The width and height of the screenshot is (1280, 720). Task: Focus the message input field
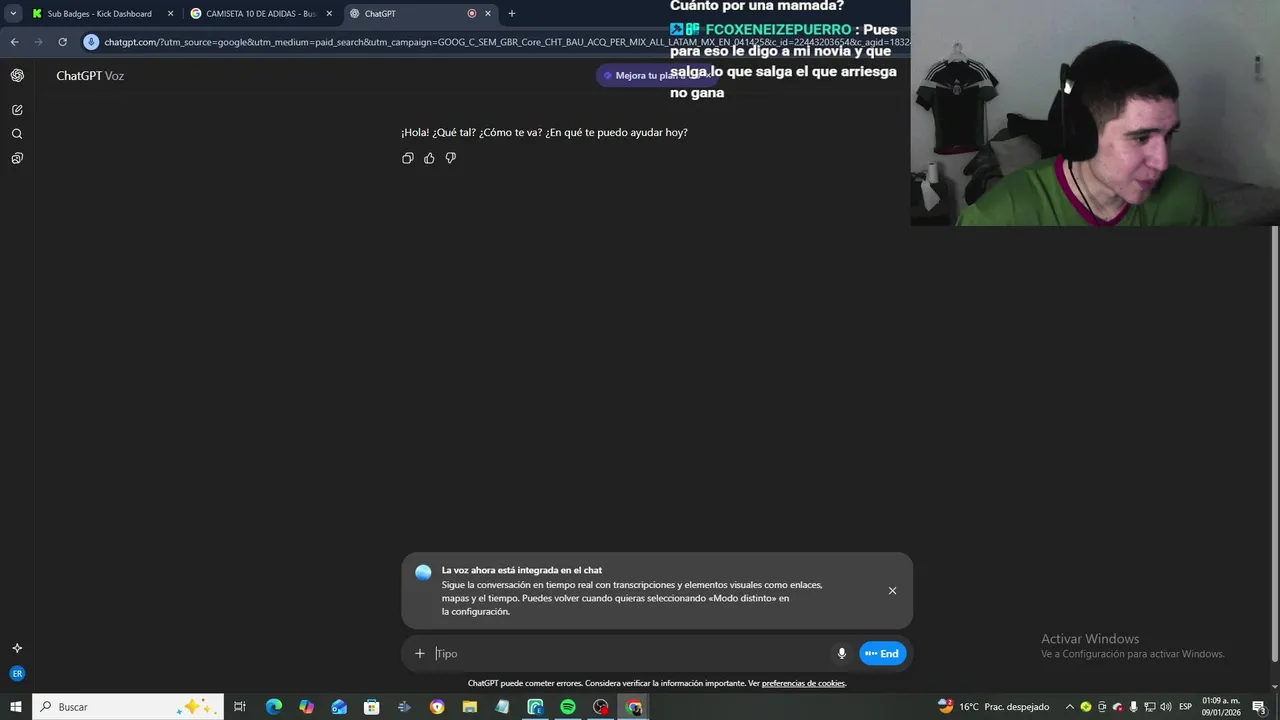632,653
